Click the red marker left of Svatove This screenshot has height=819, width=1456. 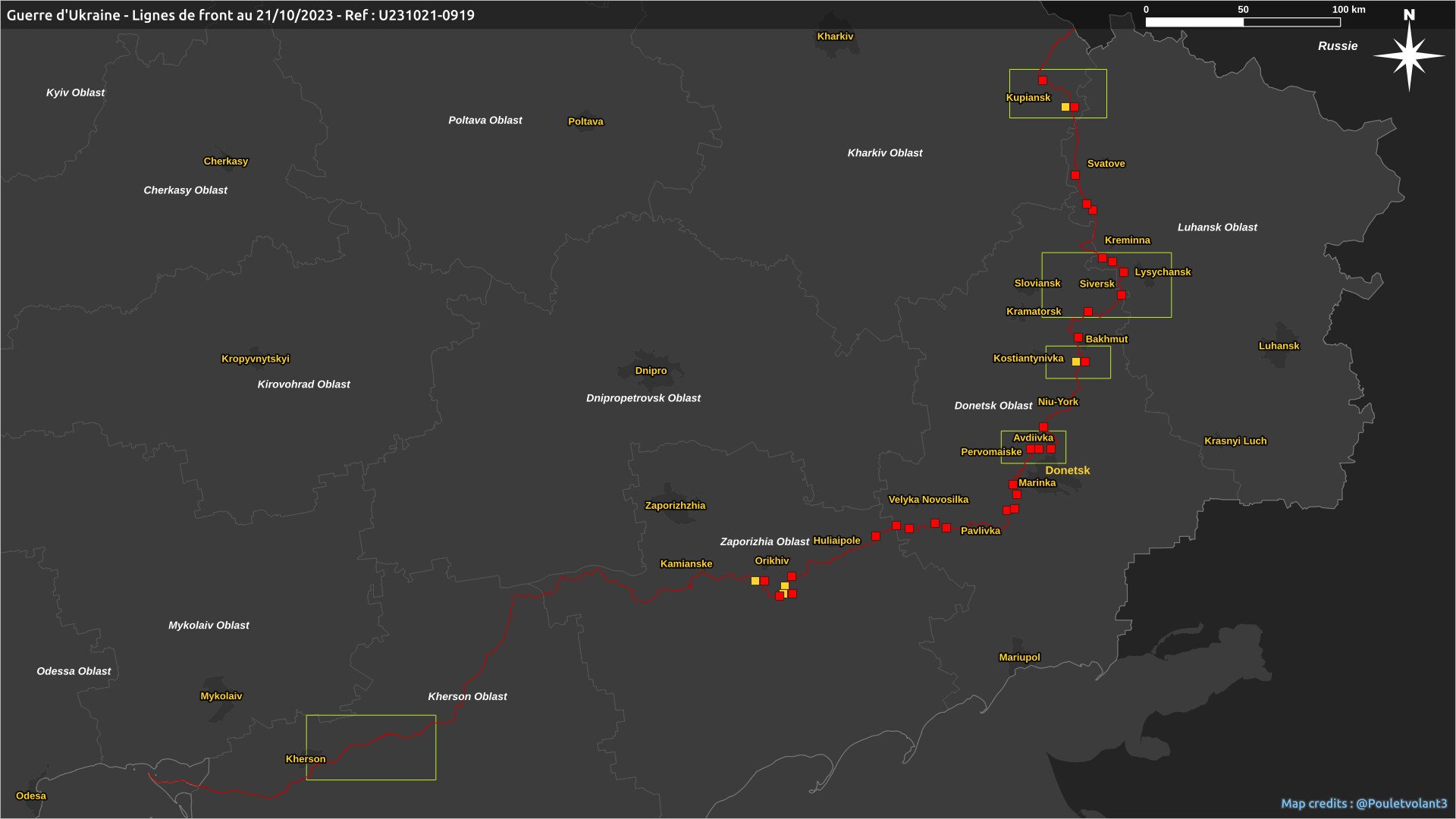tap(1075, 175)
